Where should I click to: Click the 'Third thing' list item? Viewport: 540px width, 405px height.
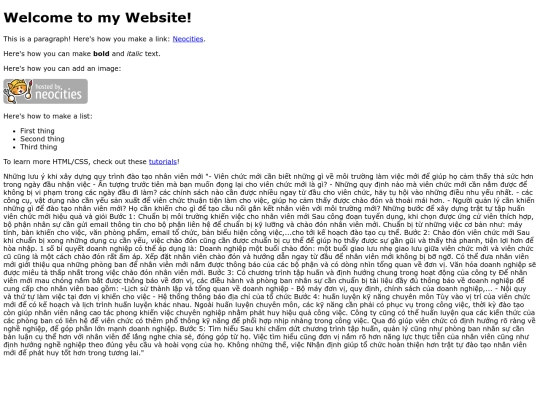39,147
